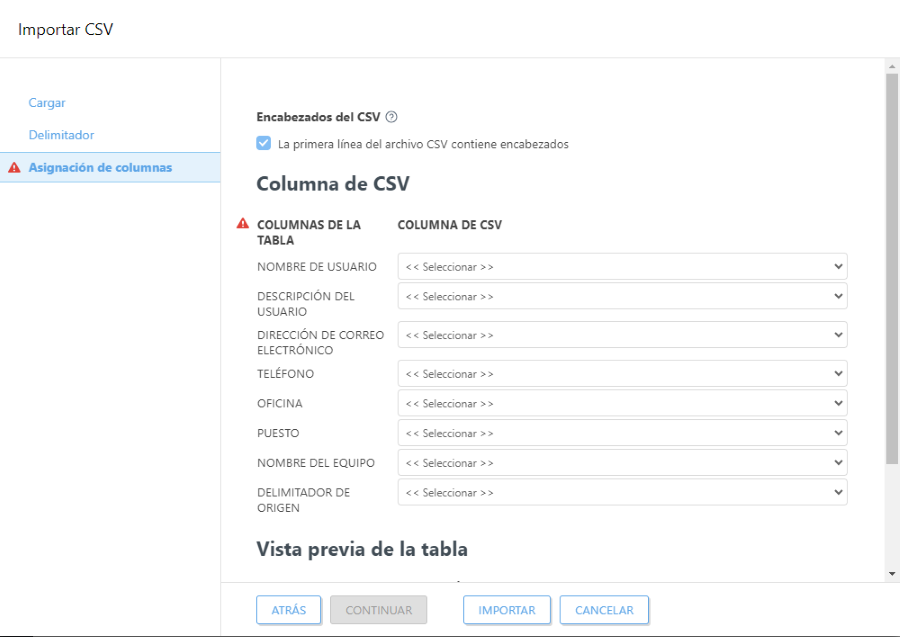Open the PUESTO column dropdown
Screen dimensions: 900x637
coord(622,432)
